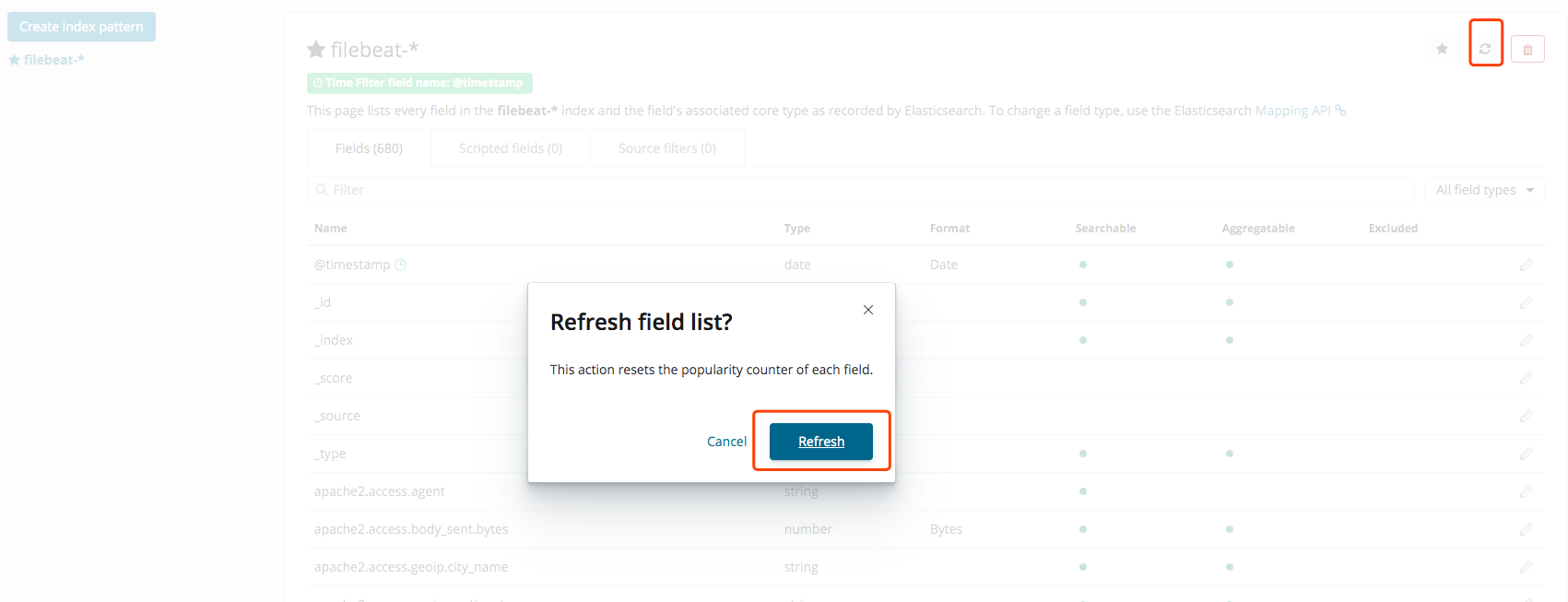Click the pencil icon for apache2.access.geoip.city_name
1568x602 pixels.
(1526, 567)
